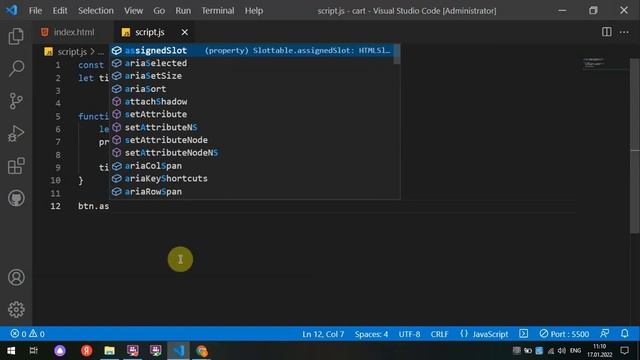Open Source Control view
The width and height of the screenshot is (640, 360).
point(16,101)
